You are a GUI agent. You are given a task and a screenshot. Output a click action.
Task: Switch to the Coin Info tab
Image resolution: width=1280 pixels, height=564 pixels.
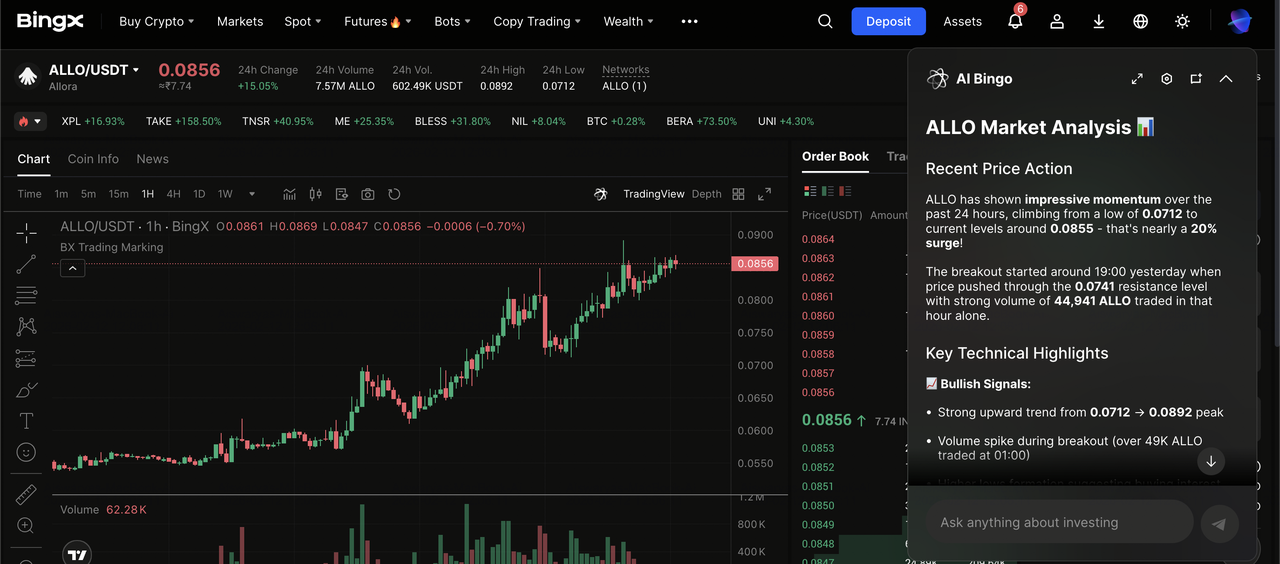click(x=93, y=159)
